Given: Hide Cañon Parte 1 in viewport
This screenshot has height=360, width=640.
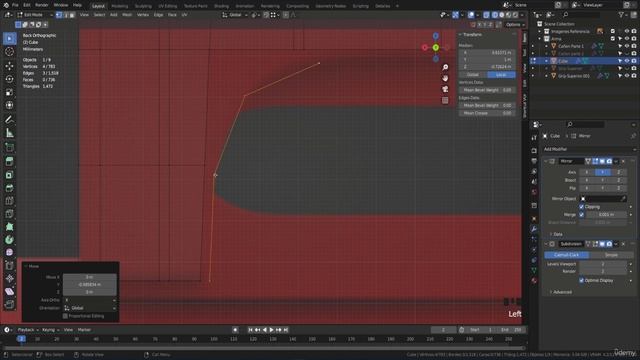Looking at the screenshot, I should pos(627,46).
